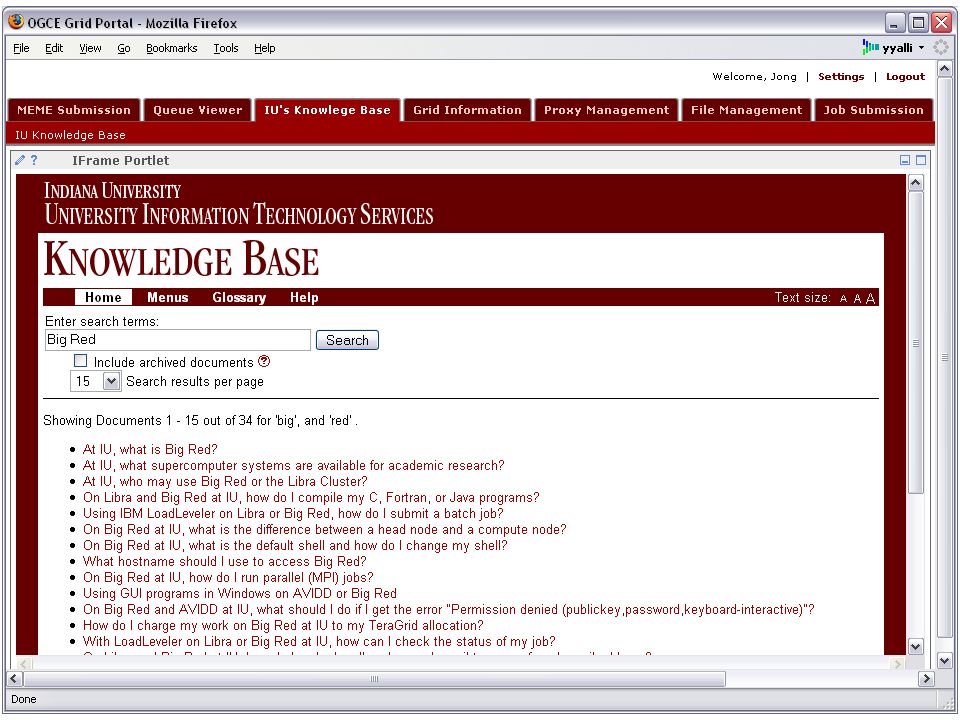960x720 pixels.
Task: Open Knowledge Base Help link
Action: tap(304, 297)
